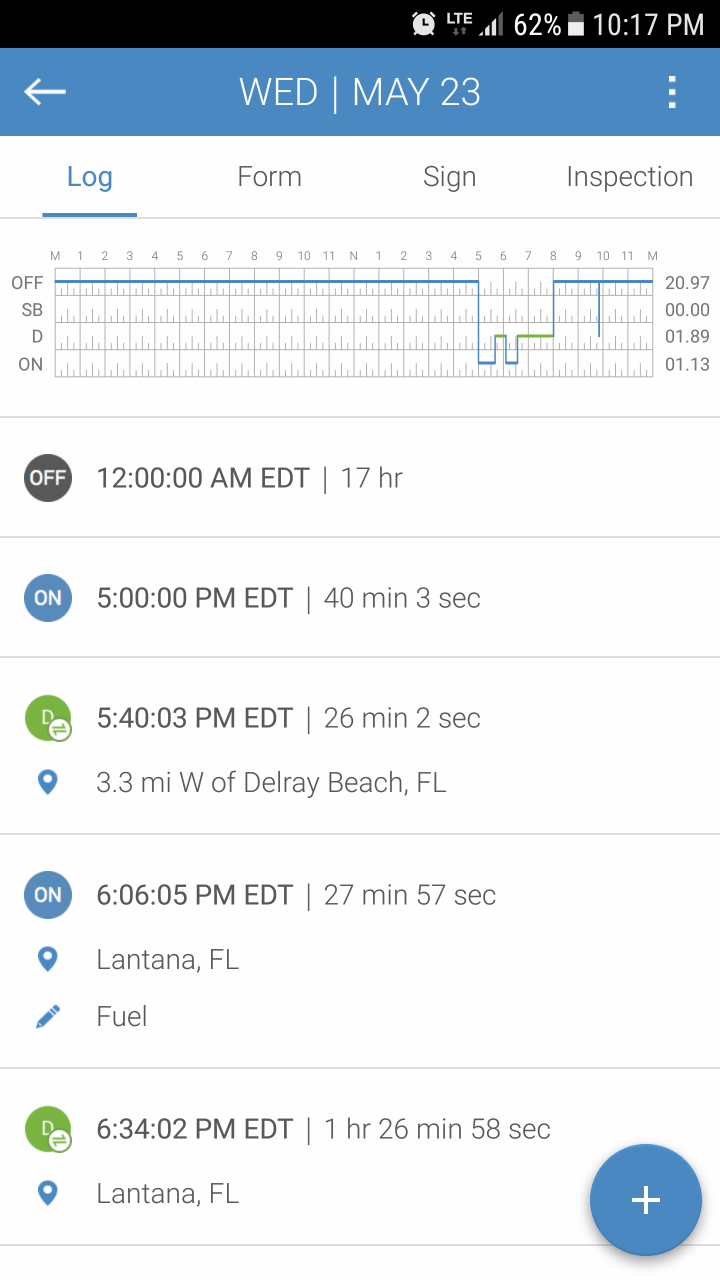The image size is (720, 1280).
Task: Switch to the Sign tab
Action: coord(449,177)
